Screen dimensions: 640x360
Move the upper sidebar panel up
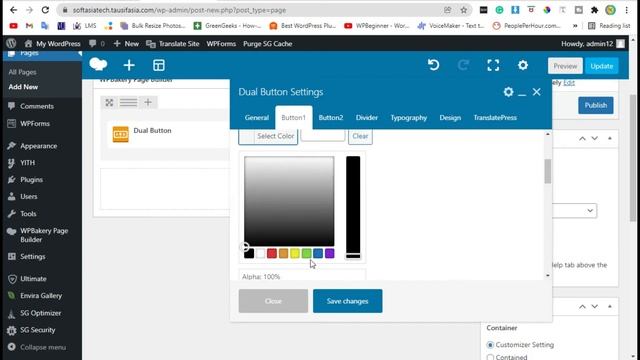(x=582, y=138)
